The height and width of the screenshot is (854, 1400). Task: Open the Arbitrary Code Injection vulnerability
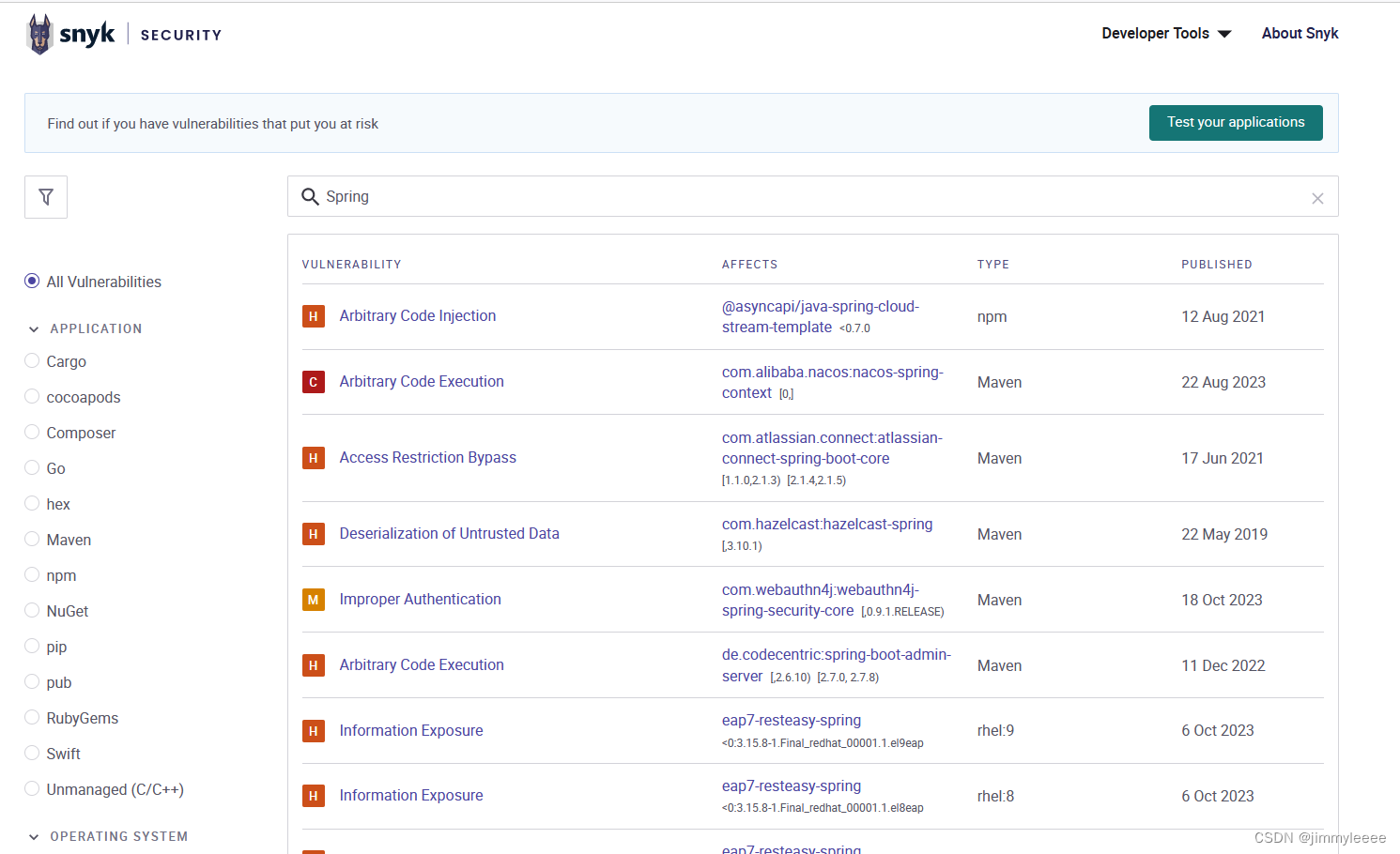(x=418, y=316)
